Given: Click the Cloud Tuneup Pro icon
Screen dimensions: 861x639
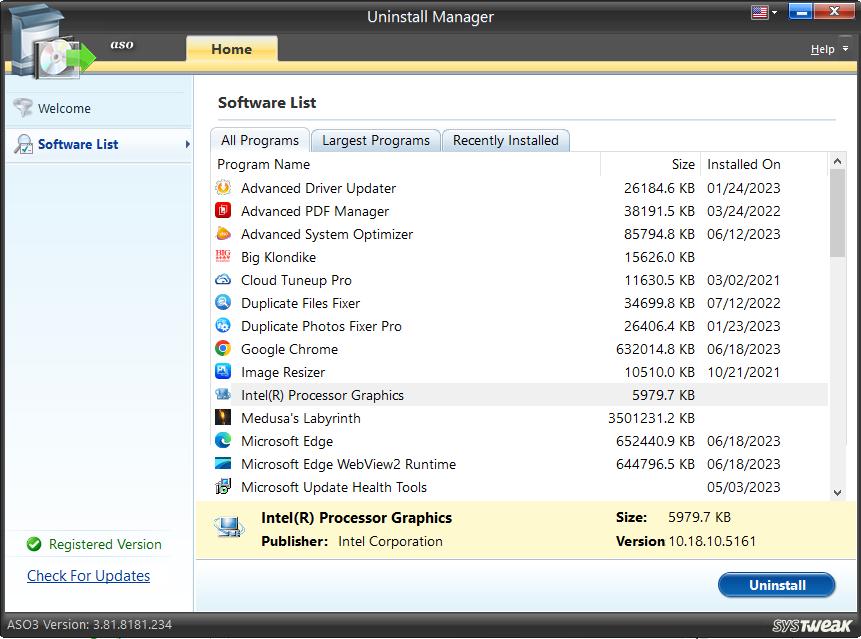Looking at the screenshot, I should tap(223, 280).
